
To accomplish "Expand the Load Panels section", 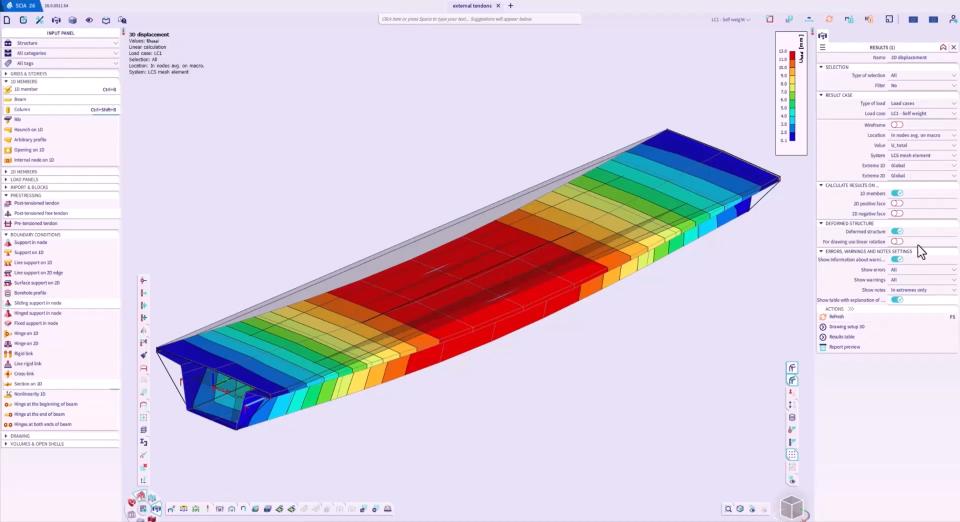I will click(22, 179).
